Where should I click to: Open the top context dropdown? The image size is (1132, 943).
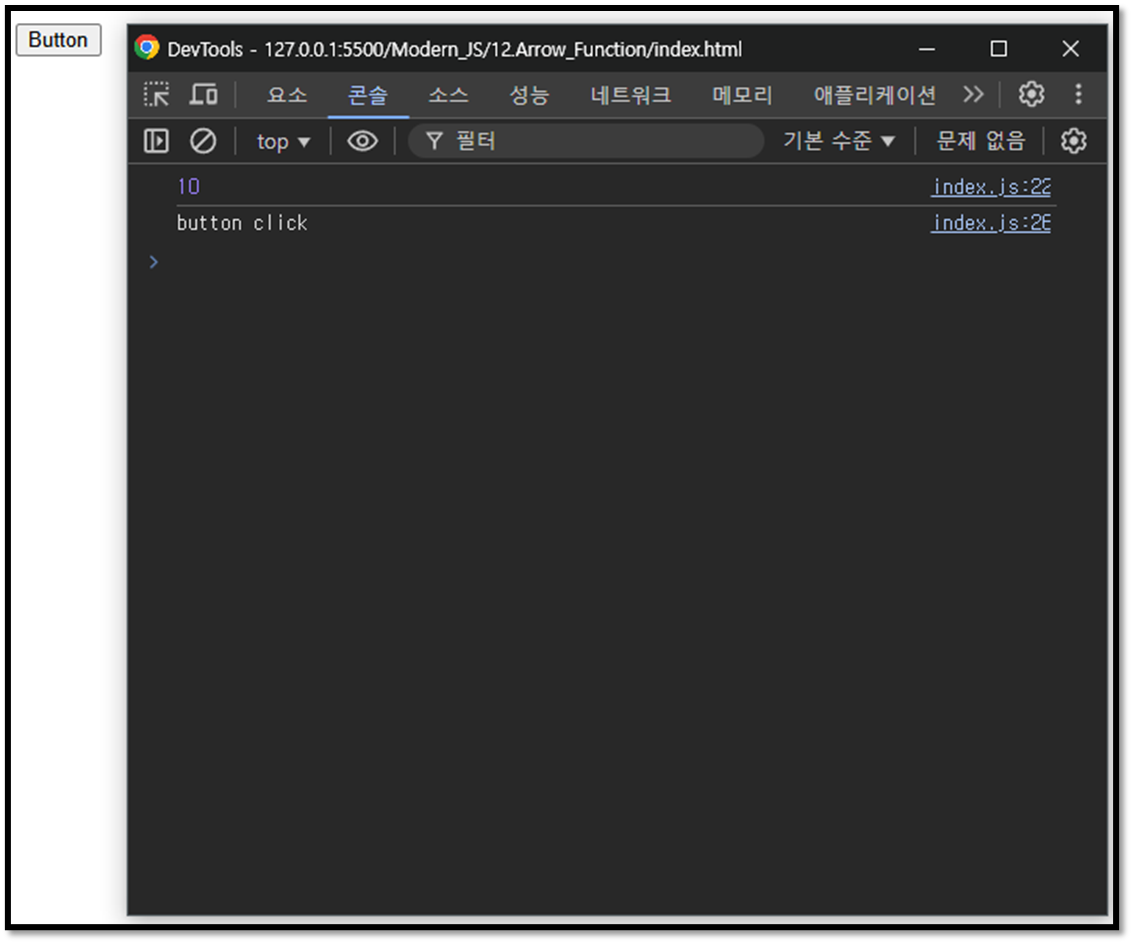tap(283, 142)
